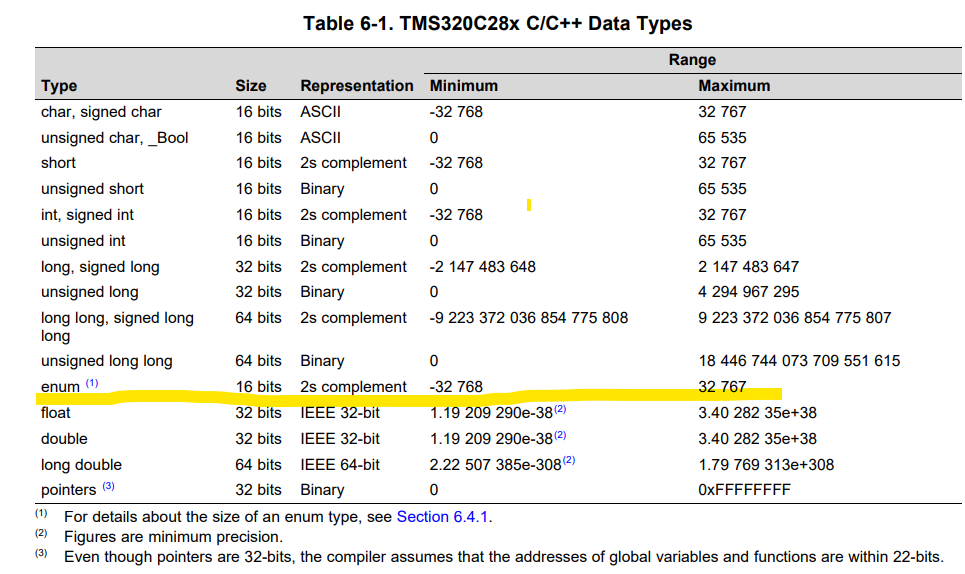Click footnote (2) next to long double minimum

(x=569, y=460)
